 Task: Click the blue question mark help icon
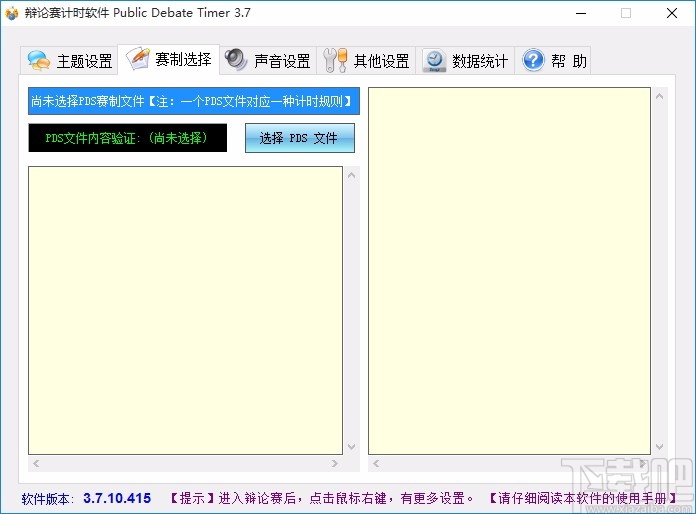click(533, 60)
